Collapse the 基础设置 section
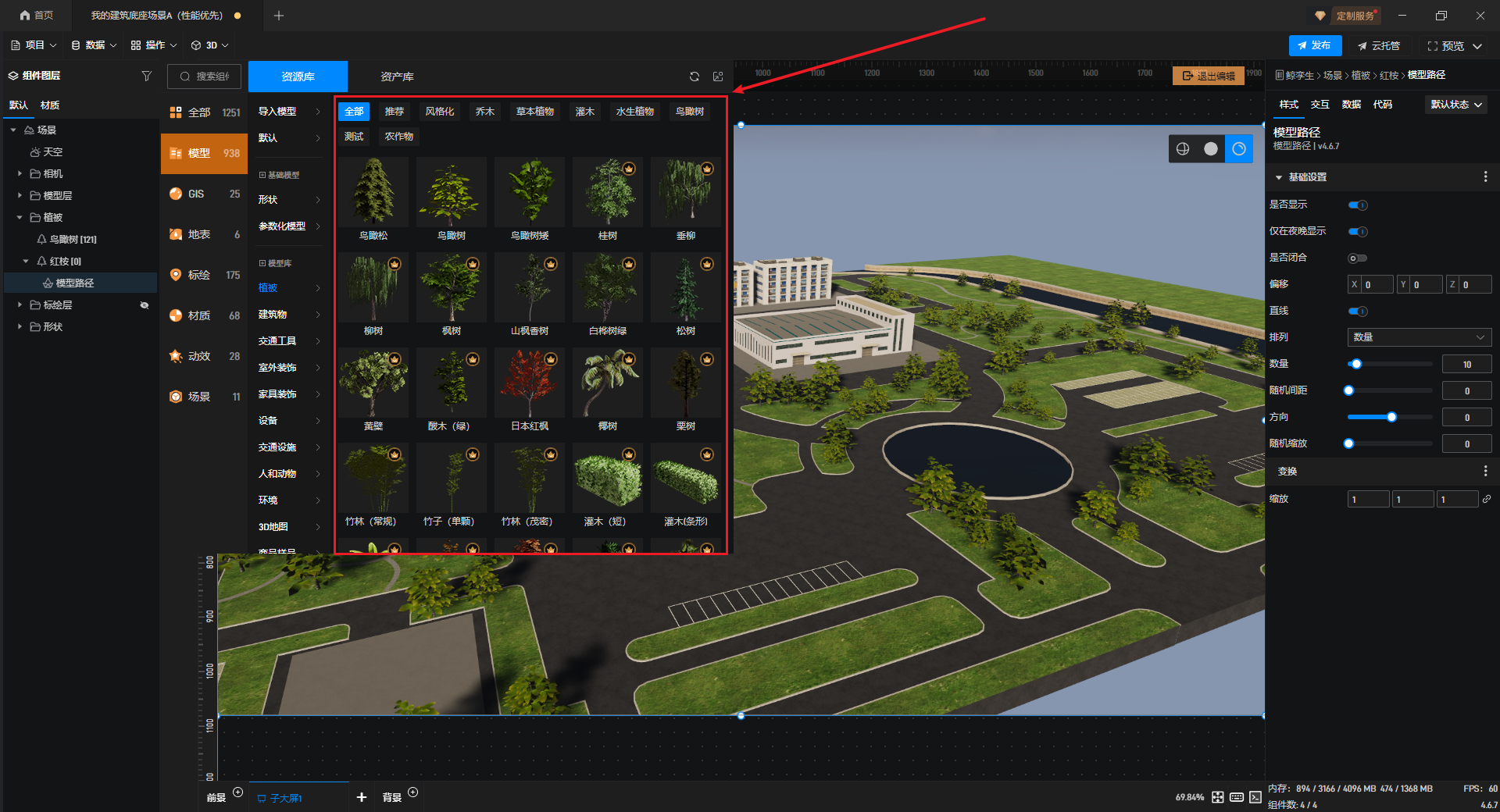The height and width of the screenshot is (812, 1500). 1279,177
